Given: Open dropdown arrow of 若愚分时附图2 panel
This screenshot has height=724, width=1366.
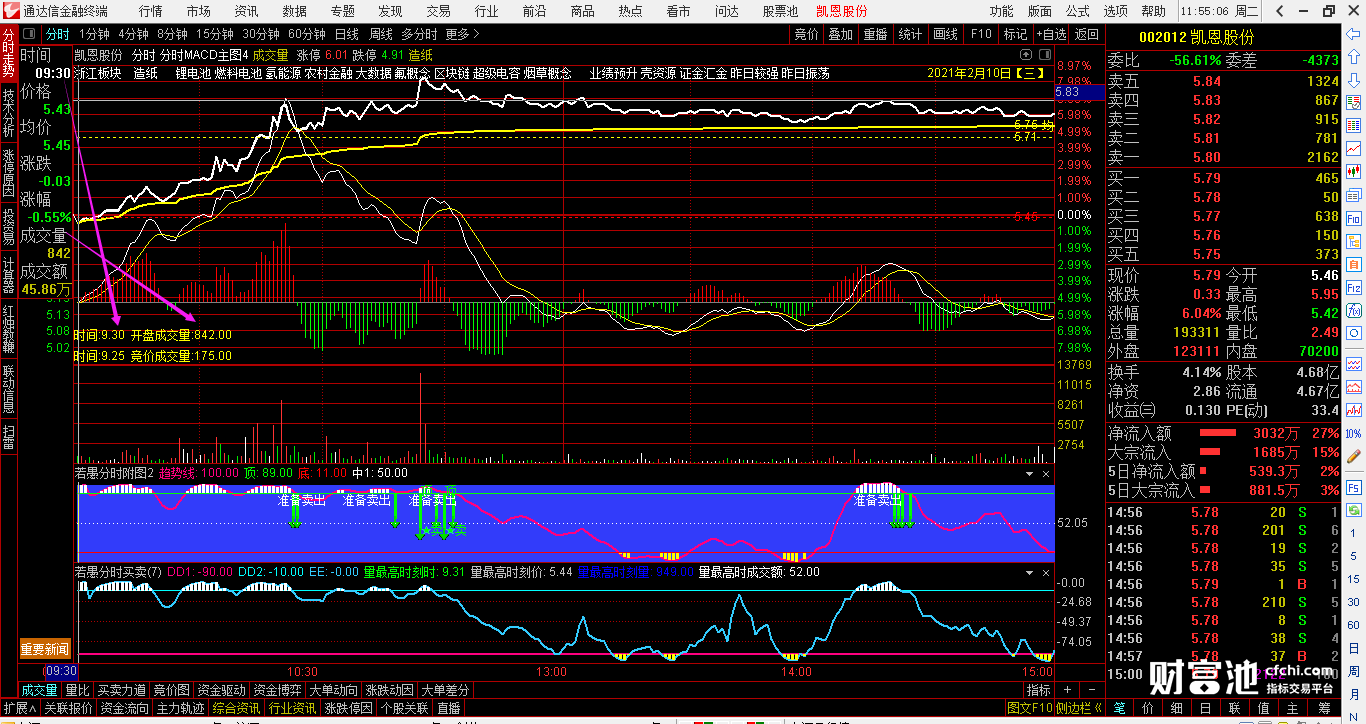Looking at the screenshot, I should point(1029,473).
